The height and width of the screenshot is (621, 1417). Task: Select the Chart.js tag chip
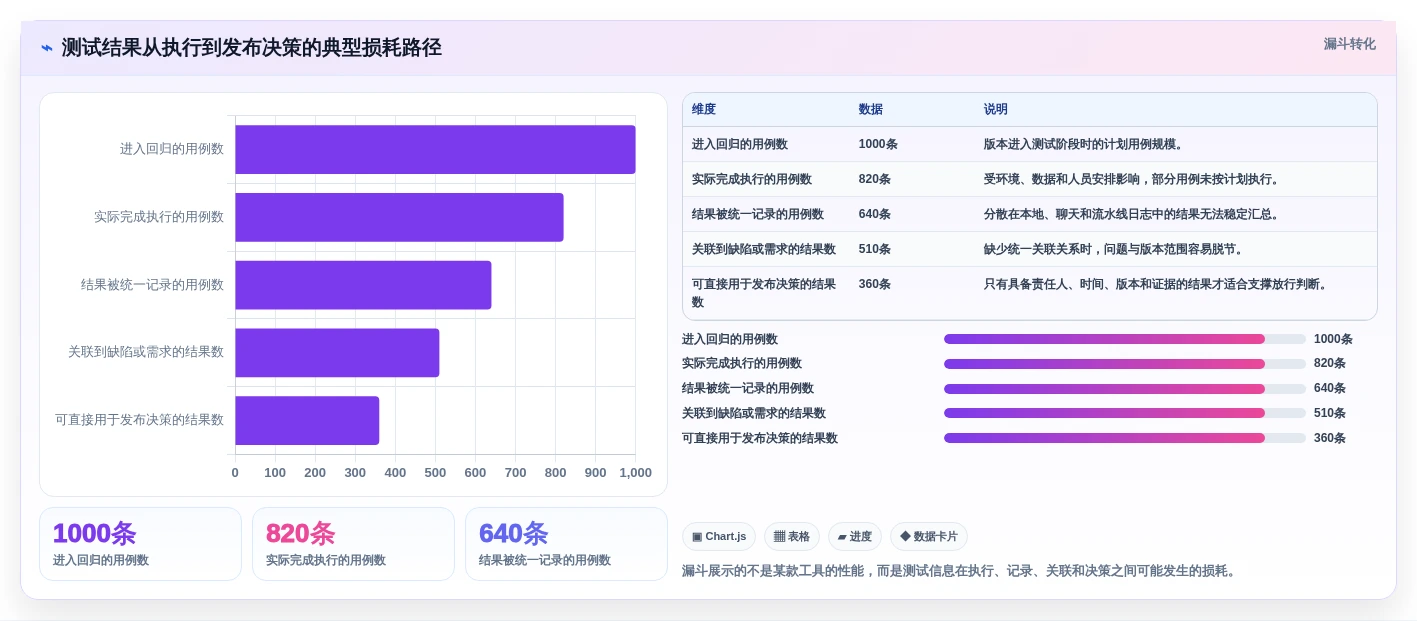pyautogui.click(x=719, y=537)
